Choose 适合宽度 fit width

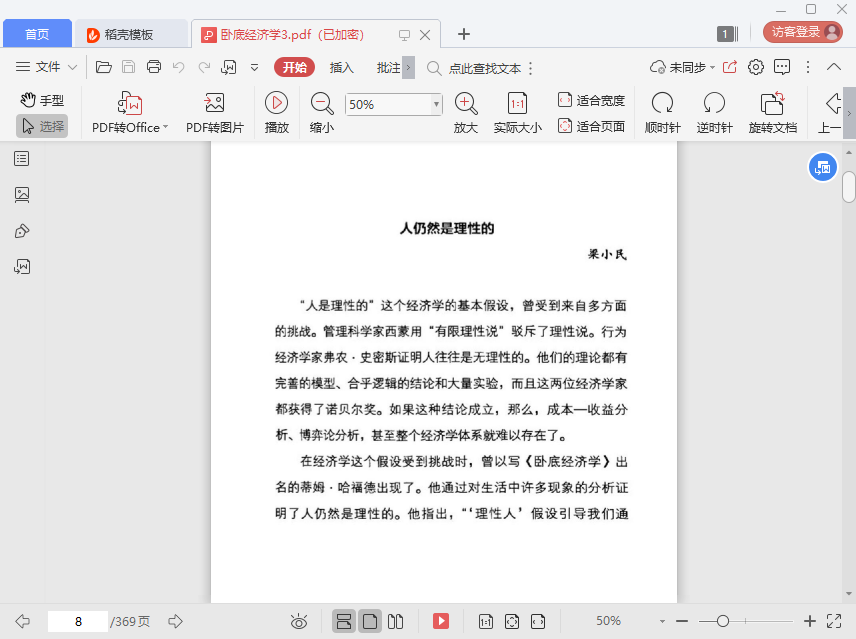pos(591,100)
